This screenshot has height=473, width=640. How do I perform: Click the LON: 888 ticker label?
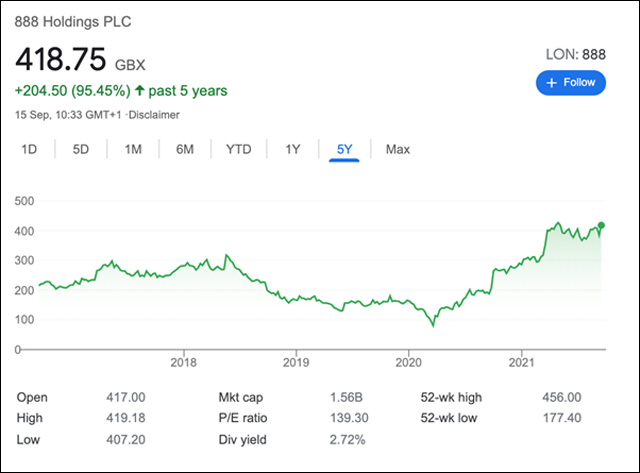(575, 53)
